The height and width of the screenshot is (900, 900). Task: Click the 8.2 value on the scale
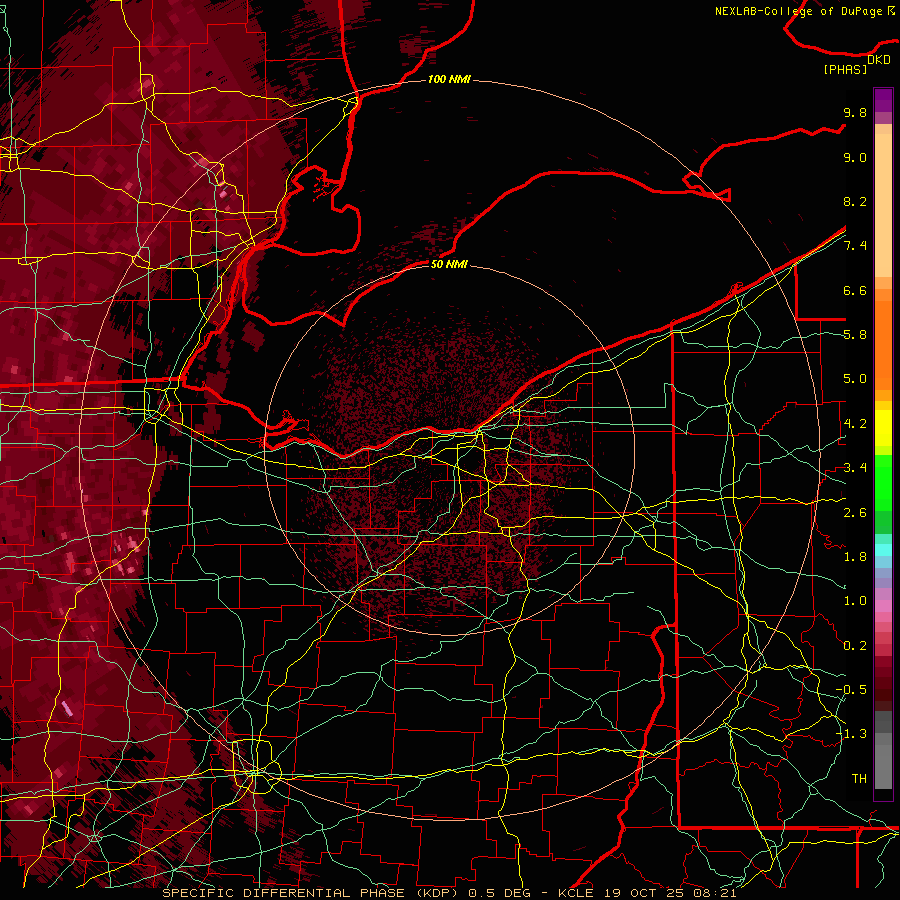(855, 201)
